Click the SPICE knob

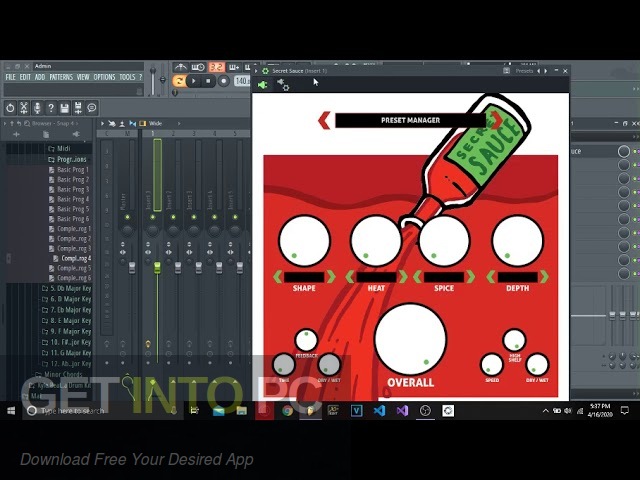444,241
